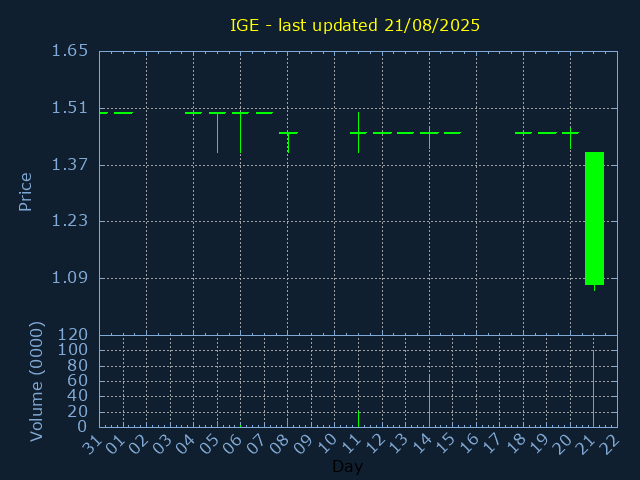Click the Day x-axis title
The width and height of the screenshot is (640, 480).
[x=348, y=466]
